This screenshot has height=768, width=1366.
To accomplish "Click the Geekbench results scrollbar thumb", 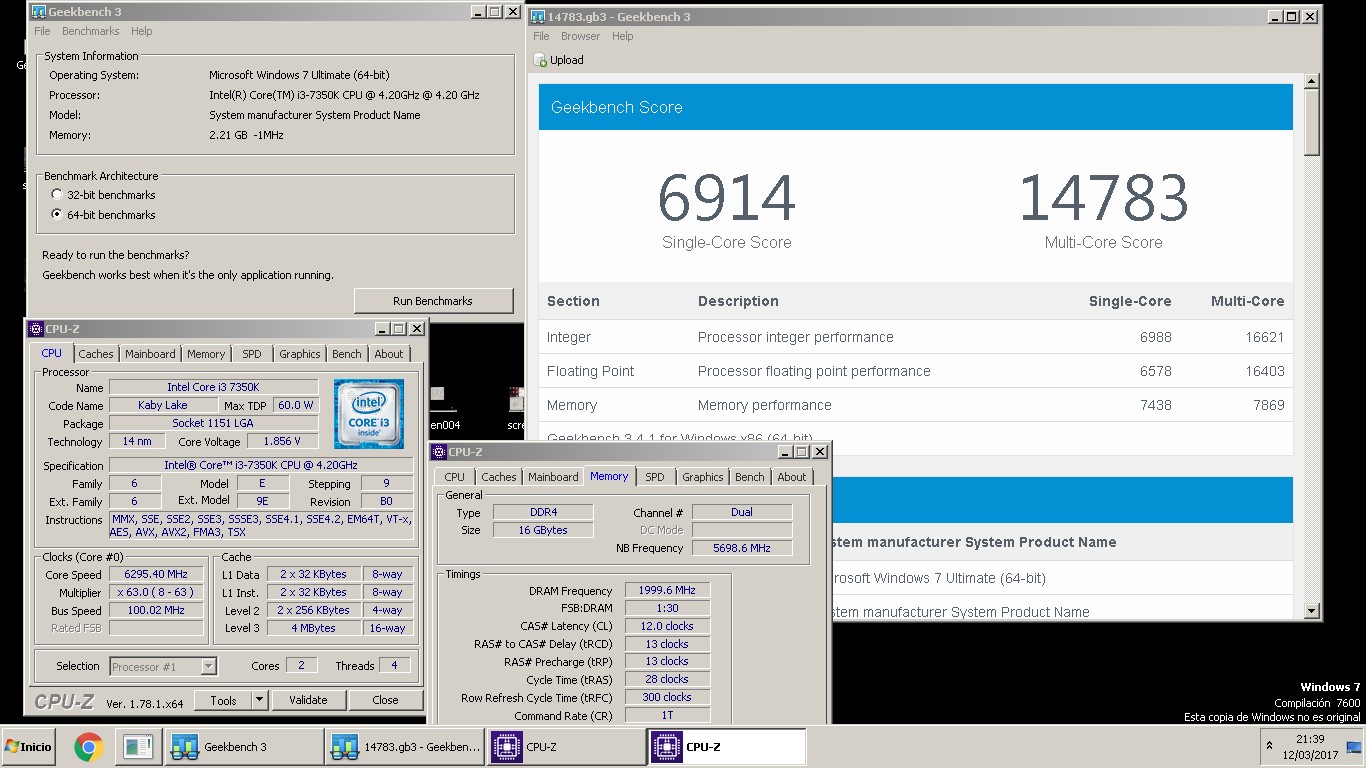I will pyautogui.click(x=1311, y=122).
